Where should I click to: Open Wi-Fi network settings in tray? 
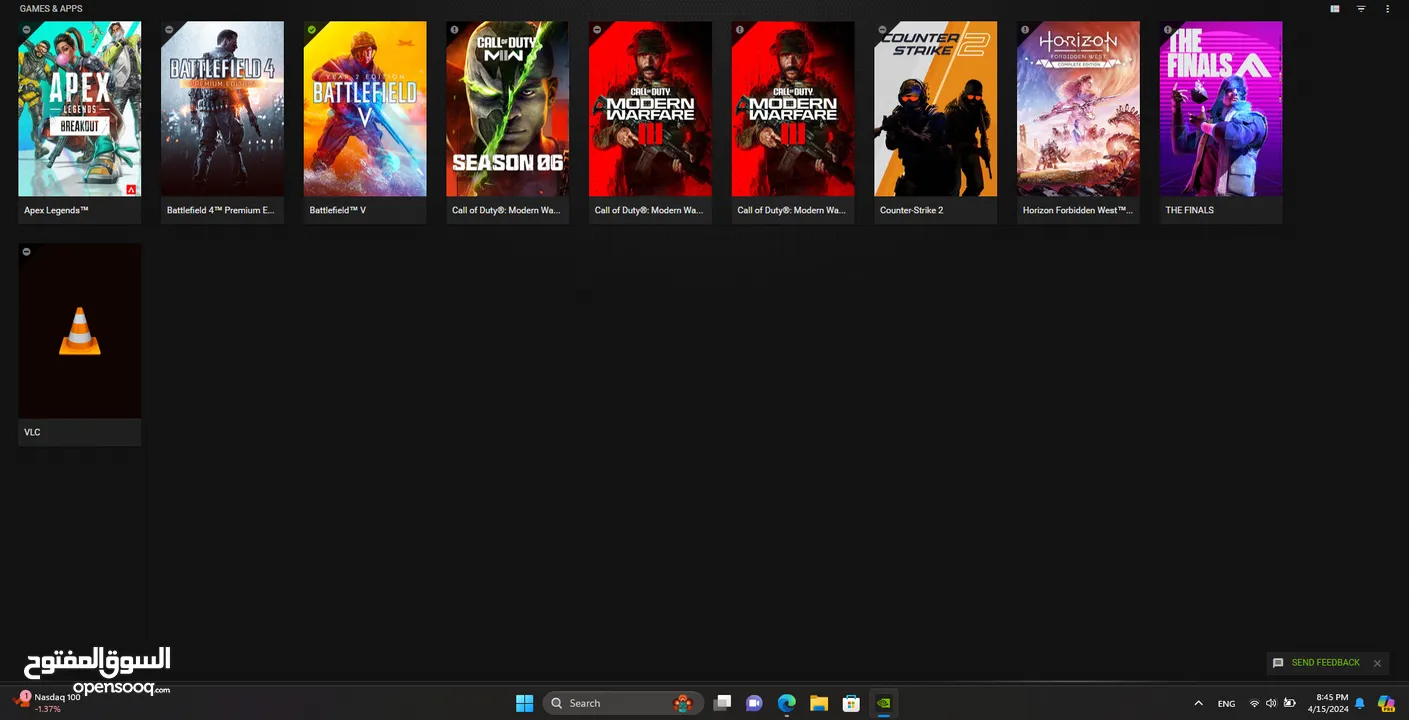(x=1254, y=704)
